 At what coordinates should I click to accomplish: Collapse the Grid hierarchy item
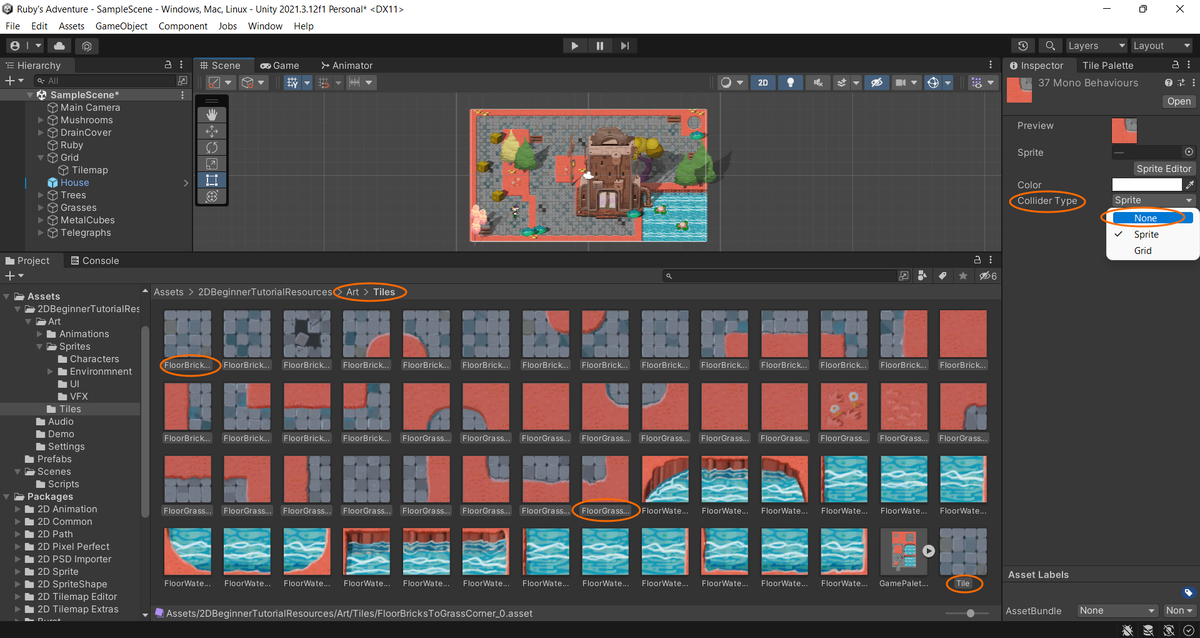[x=41, y=158]
